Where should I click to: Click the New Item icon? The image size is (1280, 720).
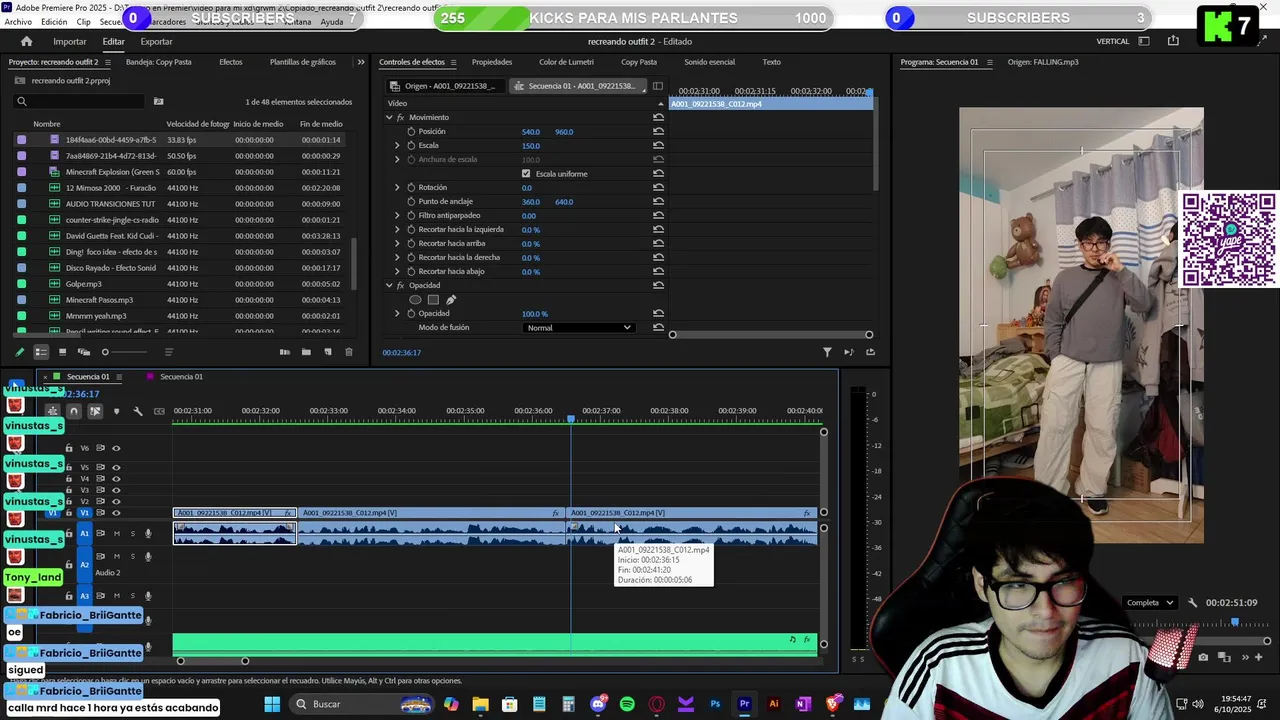point(327,352)
